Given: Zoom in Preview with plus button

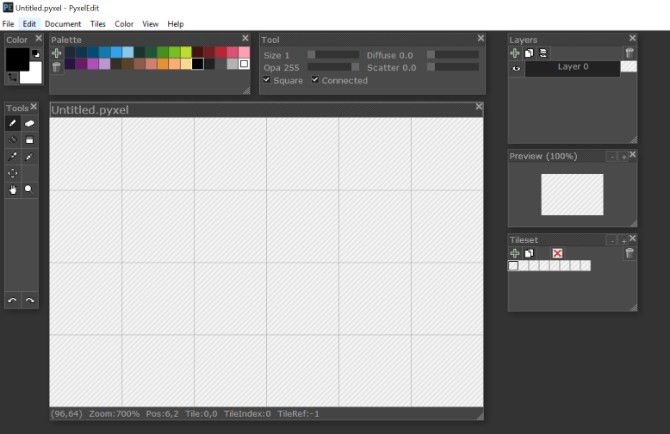Looking at the screenshot, I should coord(623,157).
